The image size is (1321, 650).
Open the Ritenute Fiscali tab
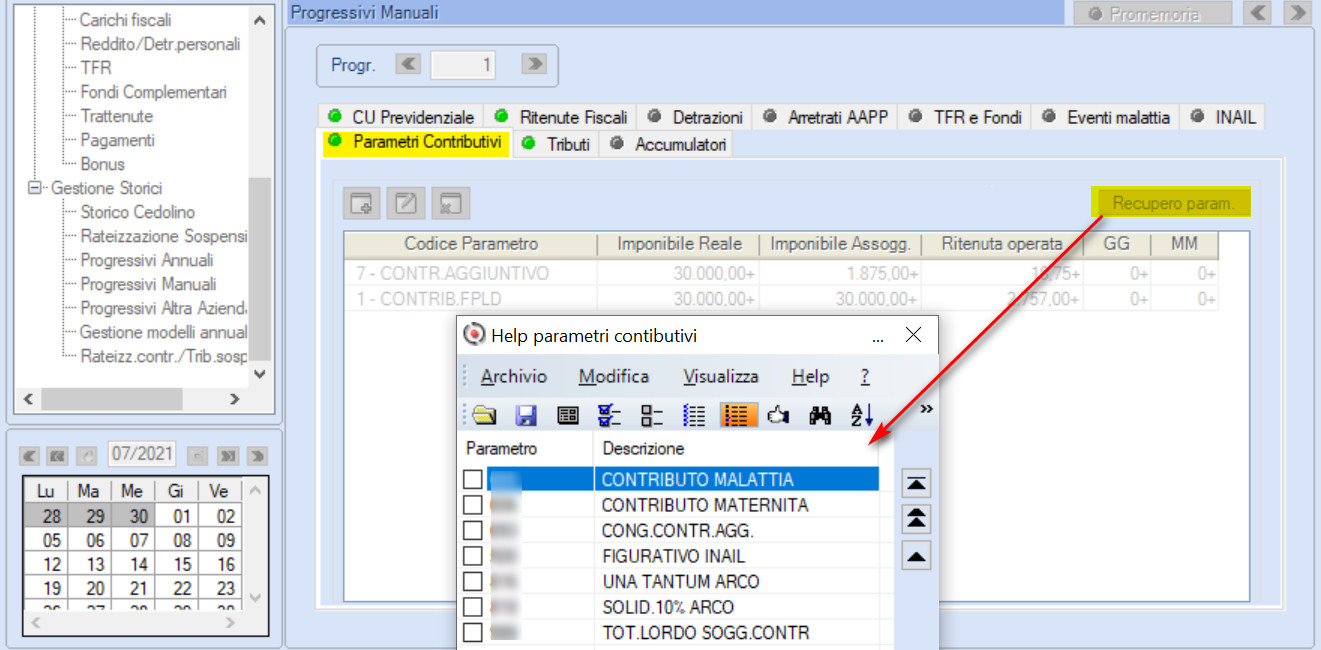coord(561,117)
